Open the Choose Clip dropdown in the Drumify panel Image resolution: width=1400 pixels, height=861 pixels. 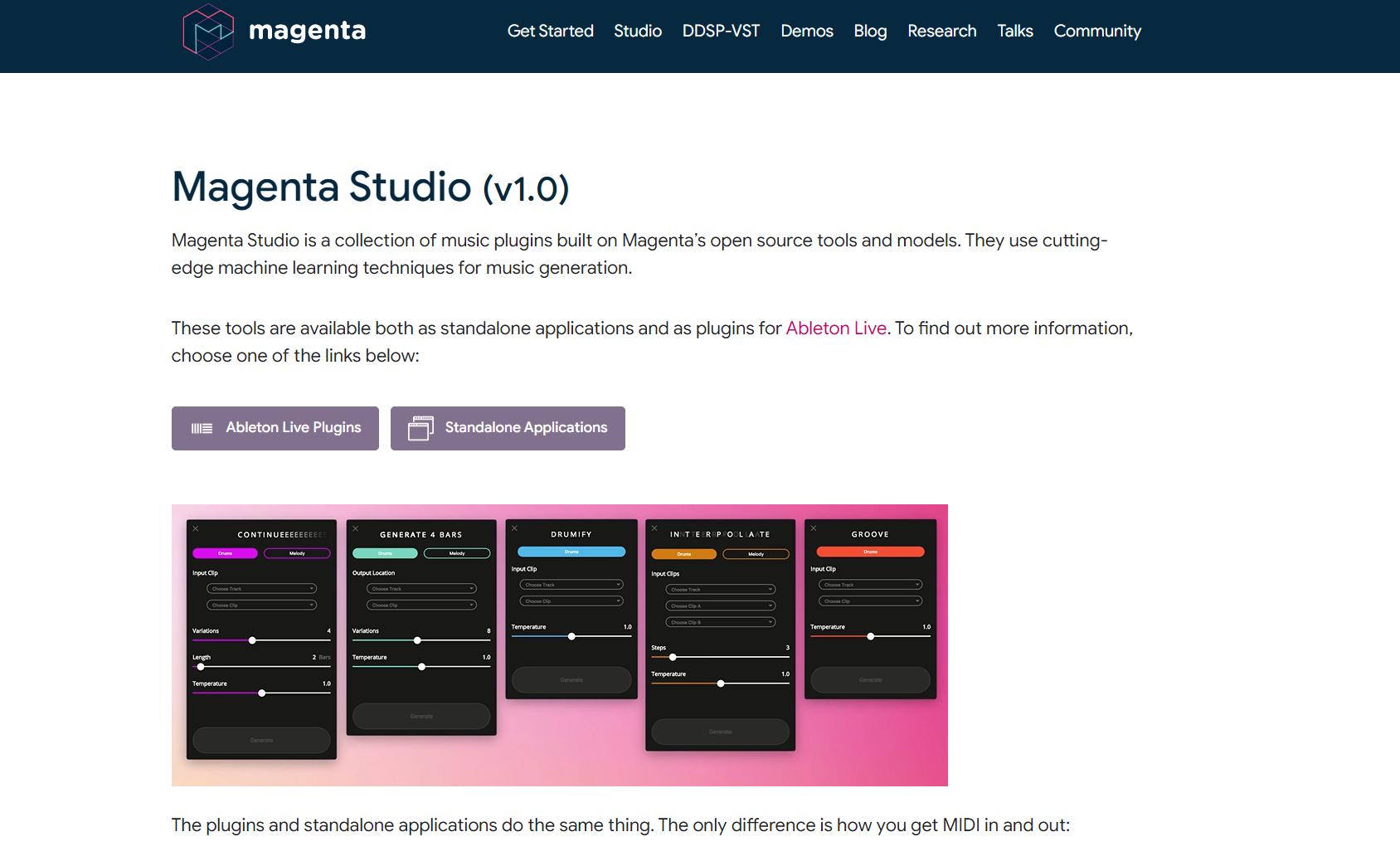click(571, 601)
